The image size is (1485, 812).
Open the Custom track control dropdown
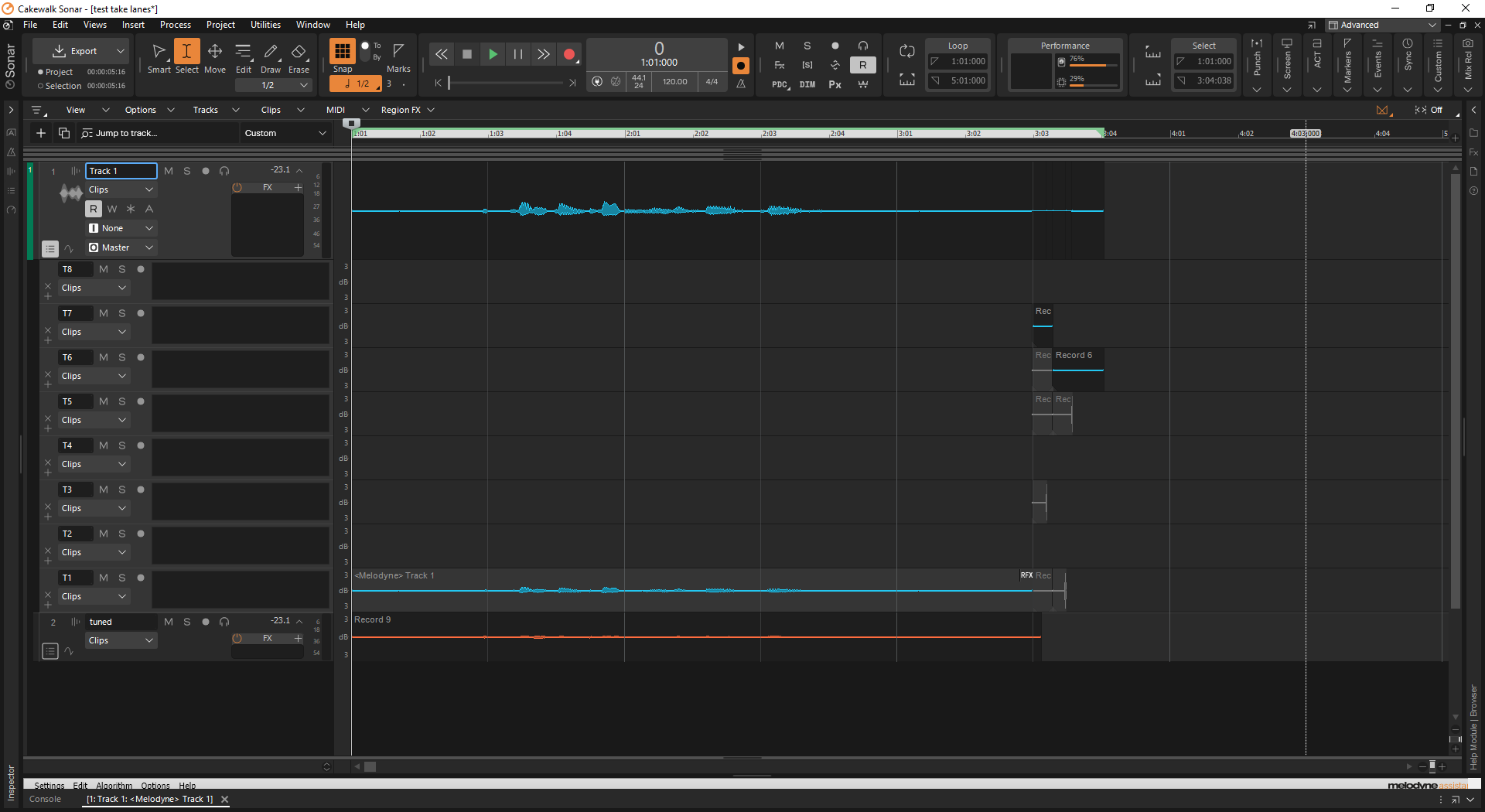[x=285, y=133]
